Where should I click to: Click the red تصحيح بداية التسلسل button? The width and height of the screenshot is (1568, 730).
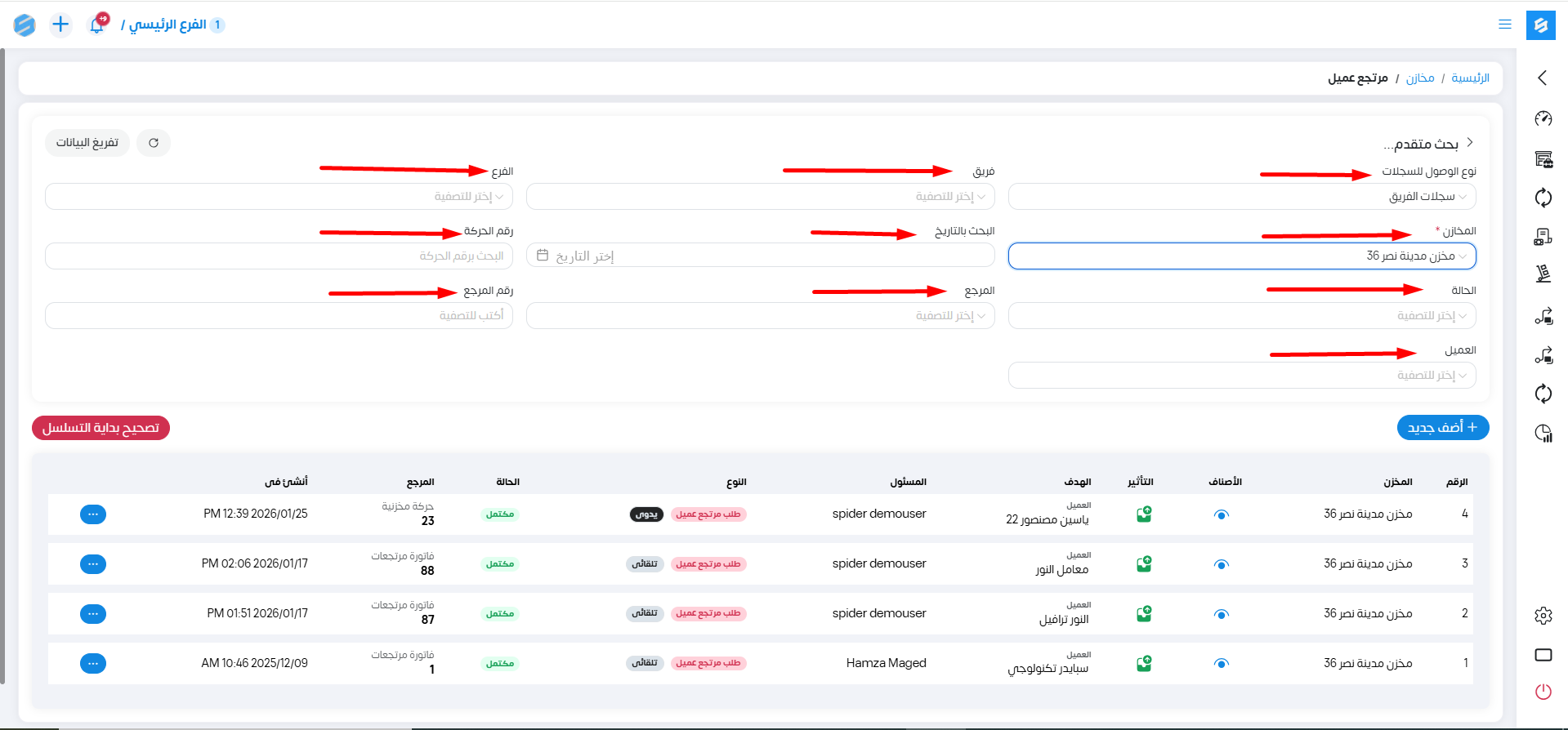pyautogui.click(x=101, y=429)
